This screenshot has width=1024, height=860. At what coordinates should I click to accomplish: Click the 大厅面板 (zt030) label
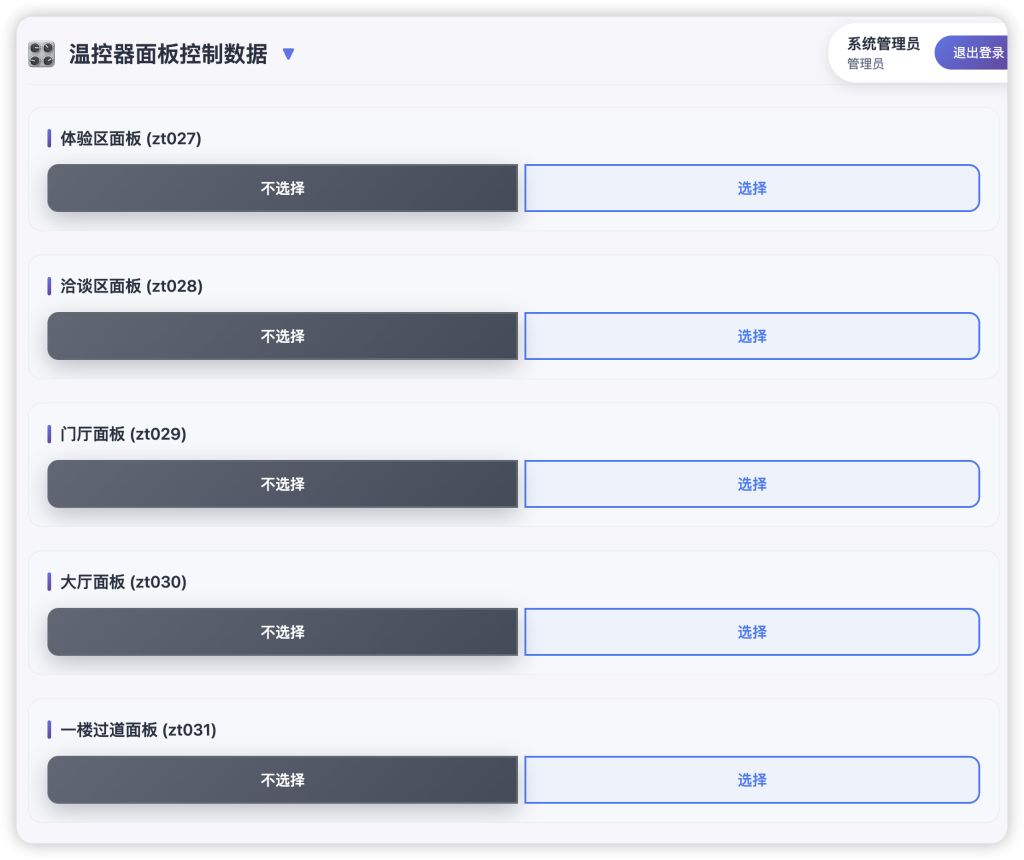pyautogui.click(x=123, y=582)
